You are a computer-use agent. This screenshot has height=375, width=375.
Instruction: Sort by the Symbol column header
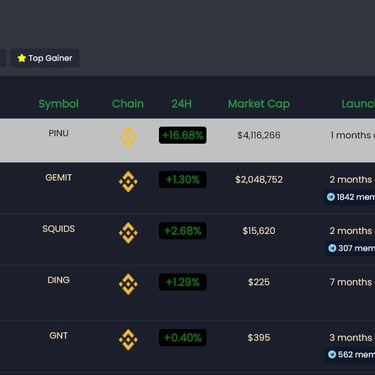click(x=59, y=104)
